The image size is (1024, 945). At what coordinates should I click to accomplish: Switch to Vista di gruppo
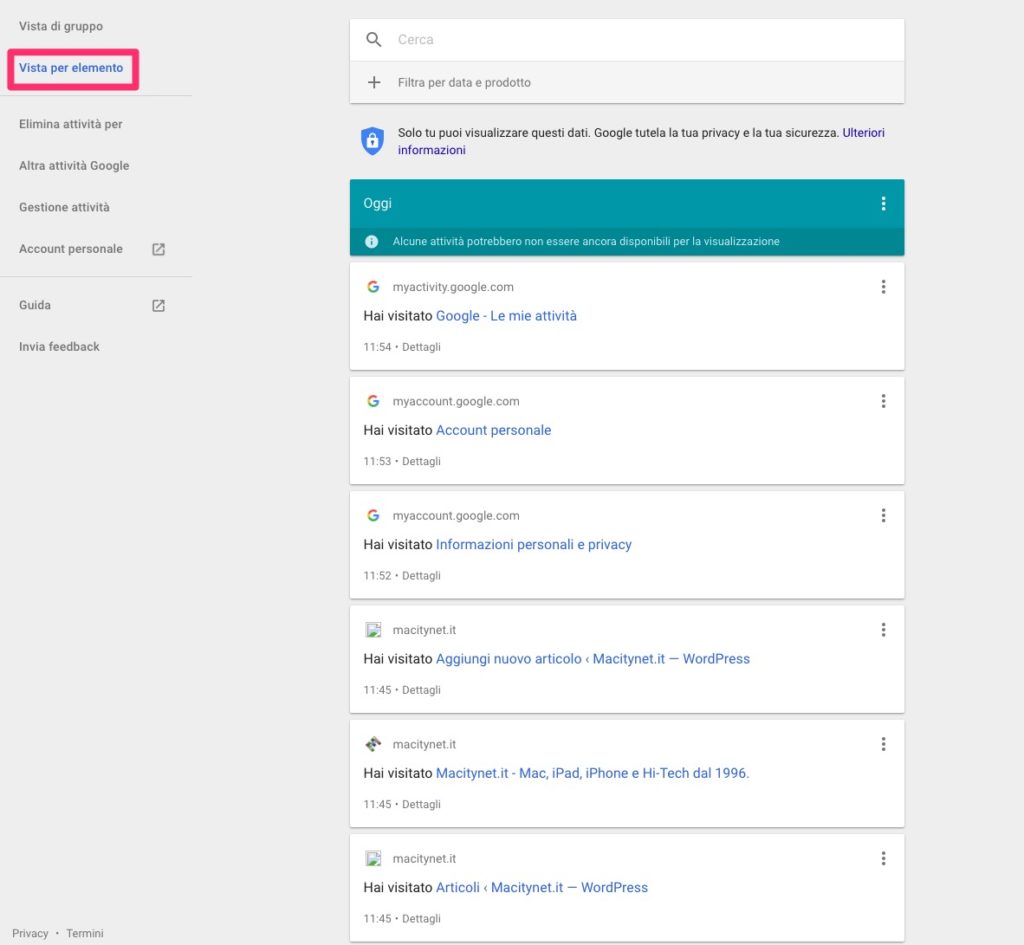(61, 26)
